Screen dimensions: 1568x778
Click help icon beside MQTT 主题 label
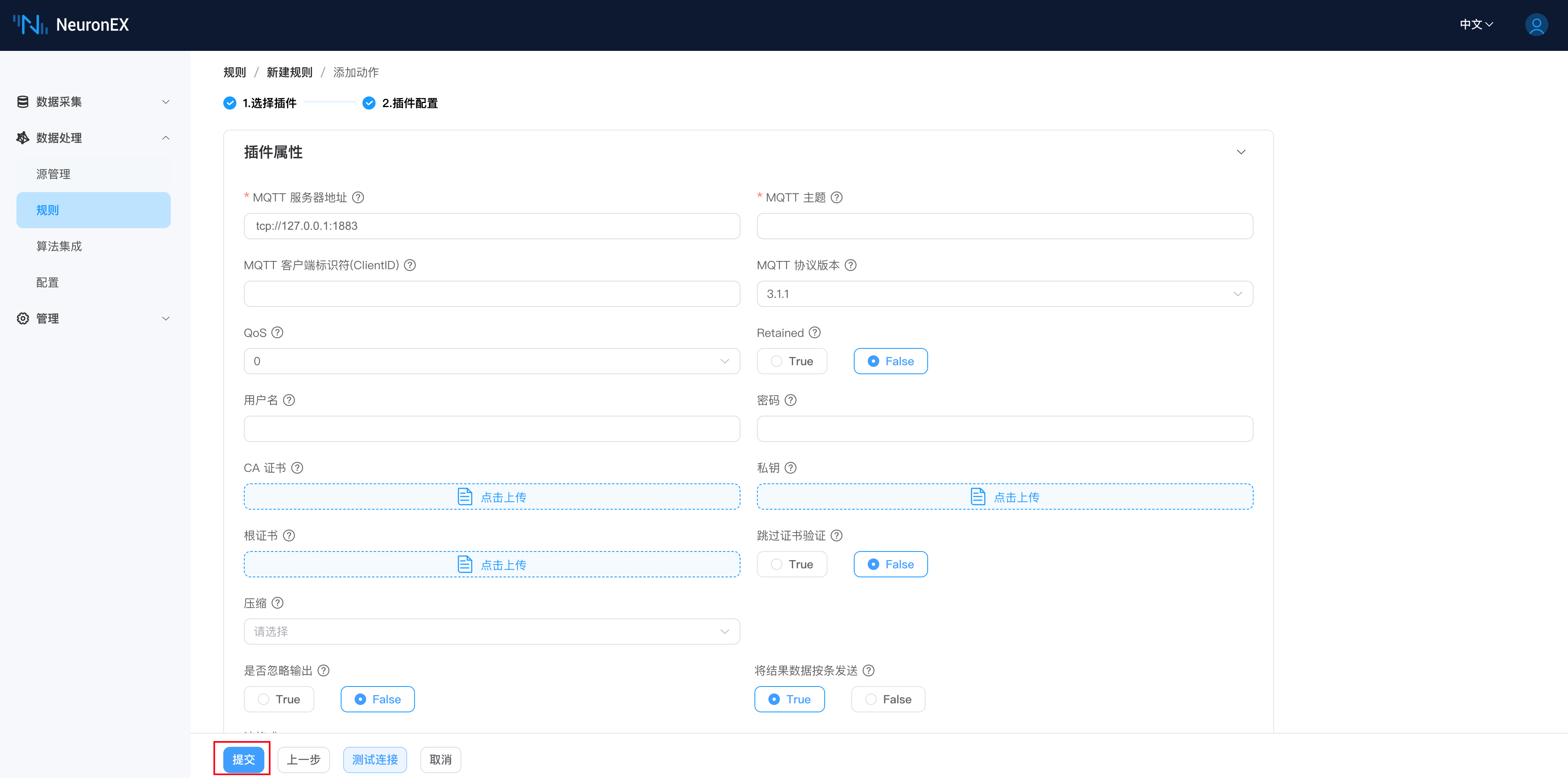tap(837, 197)
